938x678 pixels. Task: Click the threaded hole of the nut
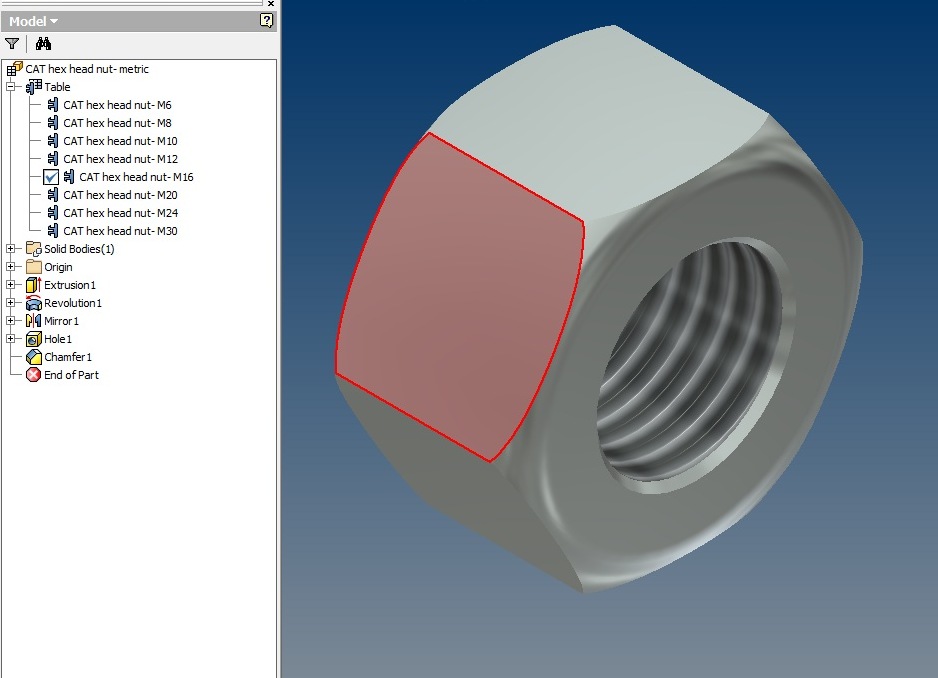click(694, 365)
